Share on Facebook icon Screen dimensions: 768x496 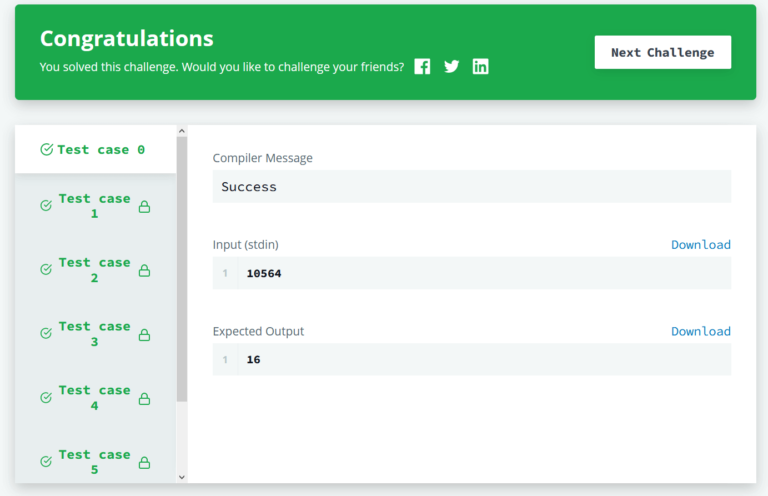point(422,67)
